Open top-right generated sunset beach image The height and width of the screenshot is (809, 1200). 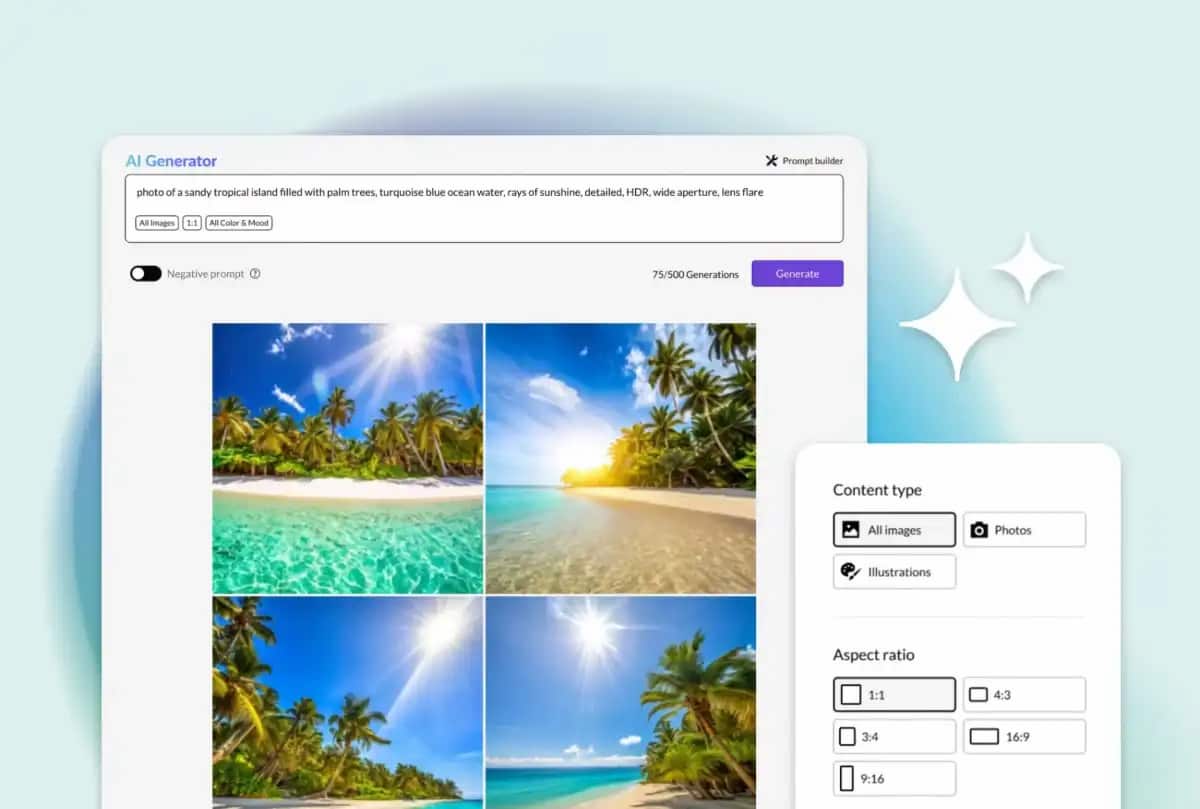point(621,458)
